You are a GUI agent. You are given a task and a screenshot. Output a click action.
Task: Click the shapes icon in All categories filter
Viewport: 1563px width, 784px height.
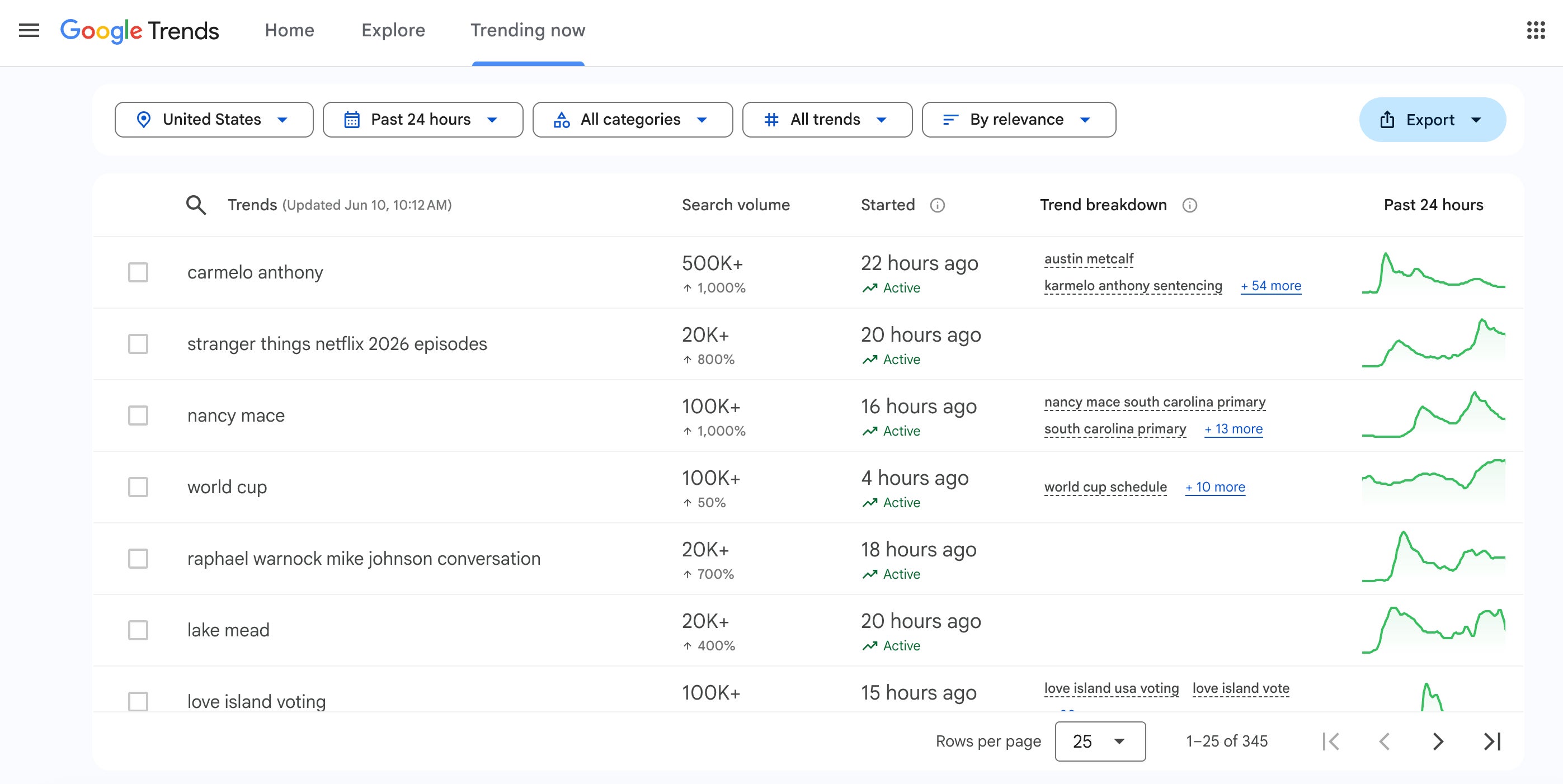pyautogui.click(x=562, y=120)
